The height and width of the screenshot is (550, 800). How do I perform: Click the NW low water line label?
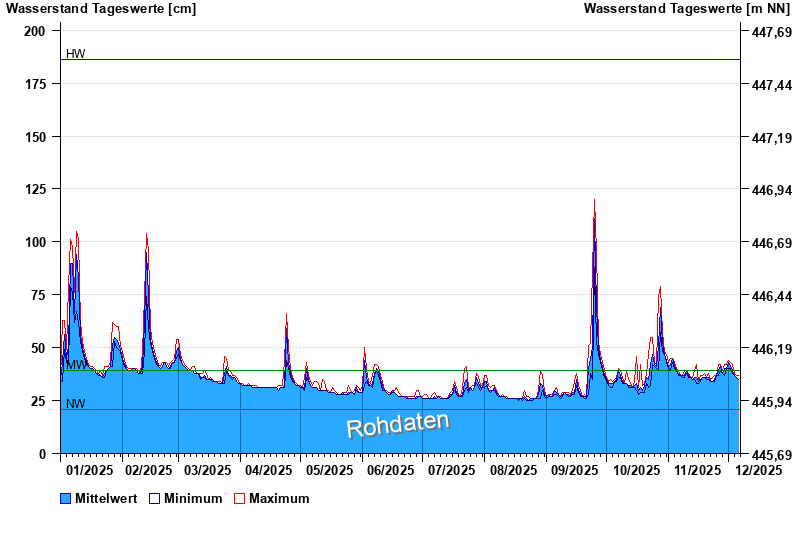point(75,404)
